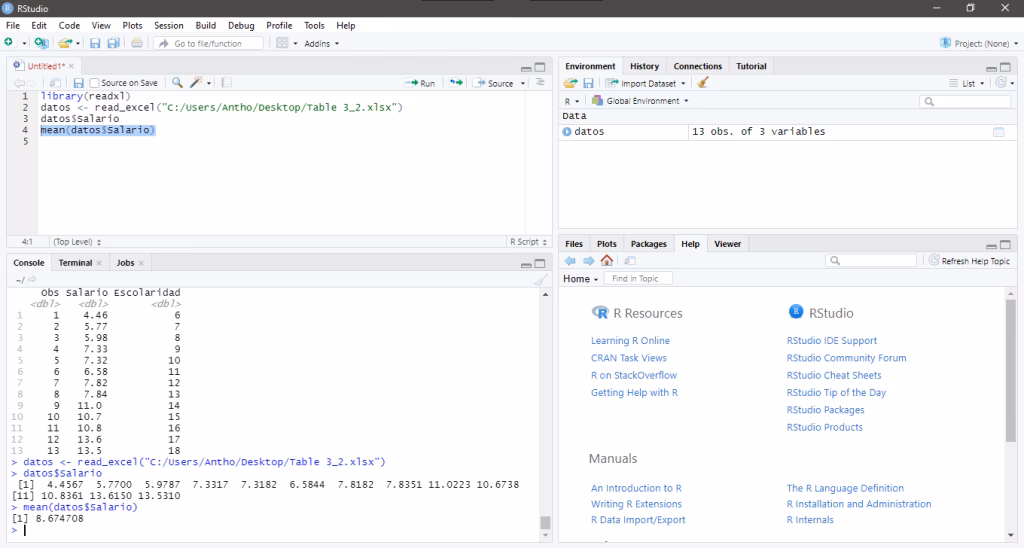This screenshot has width=1024, height=548.
Task: Go to Help home page icon
Action: (607, 261)
